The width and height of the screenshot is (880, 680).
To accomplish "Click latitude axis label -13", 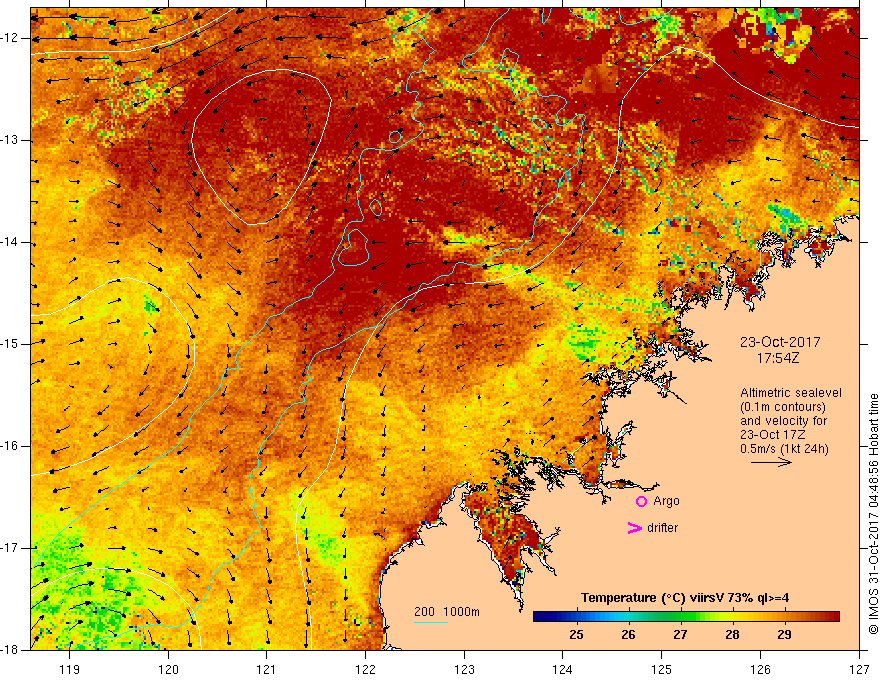I will coord(10,140).
